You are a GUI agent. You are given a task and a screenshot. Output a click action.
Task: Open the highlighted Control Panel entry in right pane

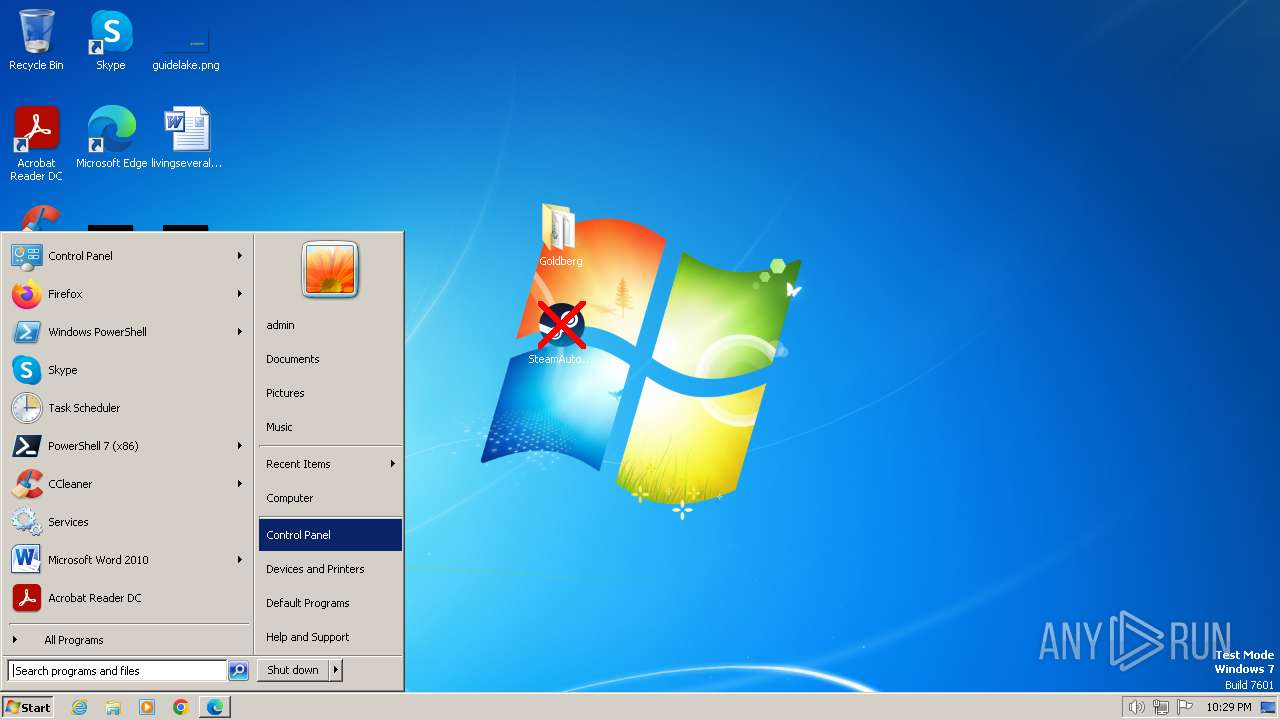coord(330,535)
